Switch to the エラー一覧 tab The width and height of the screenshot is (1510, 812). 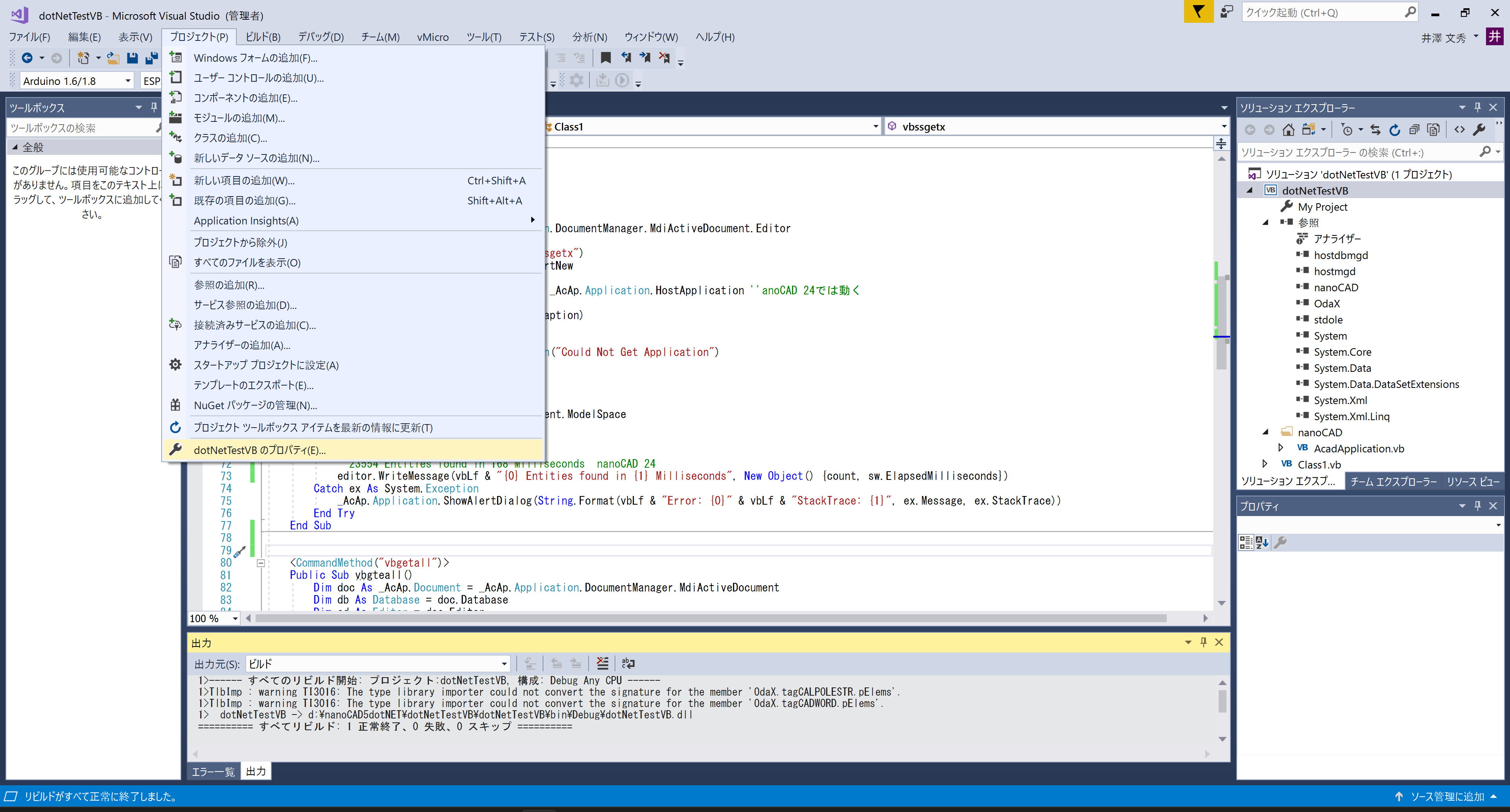[x=213, y=772]
